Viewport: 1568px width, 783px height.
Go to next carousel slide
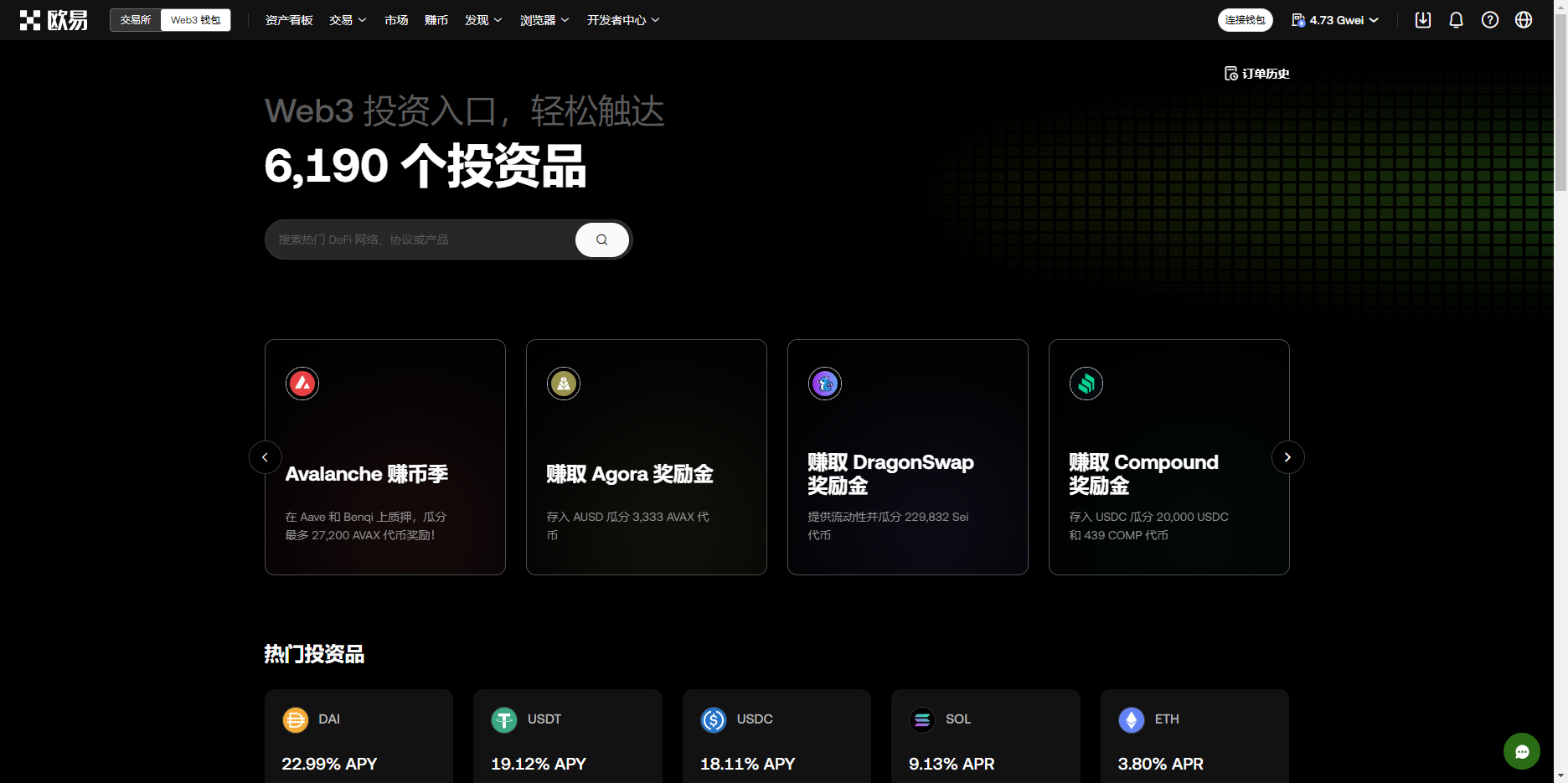(1288, 457)
